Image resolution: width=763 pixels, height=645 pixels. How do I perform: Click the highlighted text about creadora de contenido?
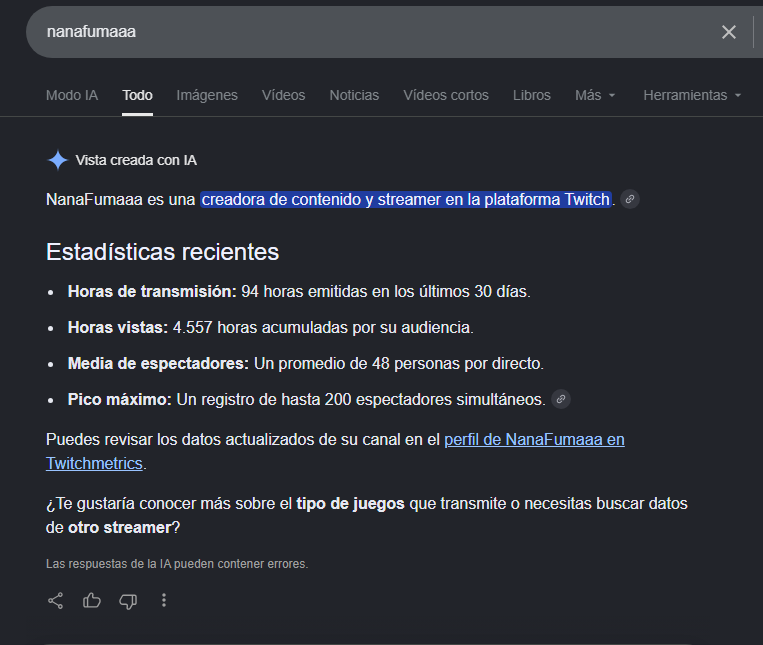click(x=406, y=199)
